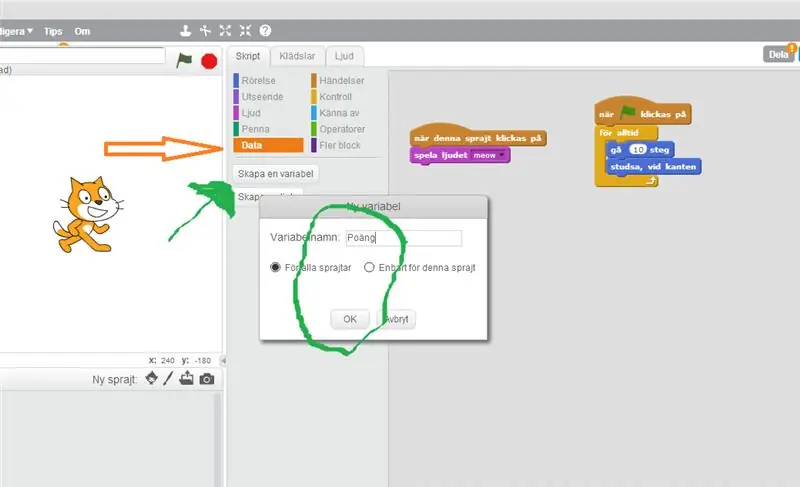Select Enbart för denna sprajt option
Image resolution: width=800 pixels, height=487 pixels.
[x=369, y=267]
